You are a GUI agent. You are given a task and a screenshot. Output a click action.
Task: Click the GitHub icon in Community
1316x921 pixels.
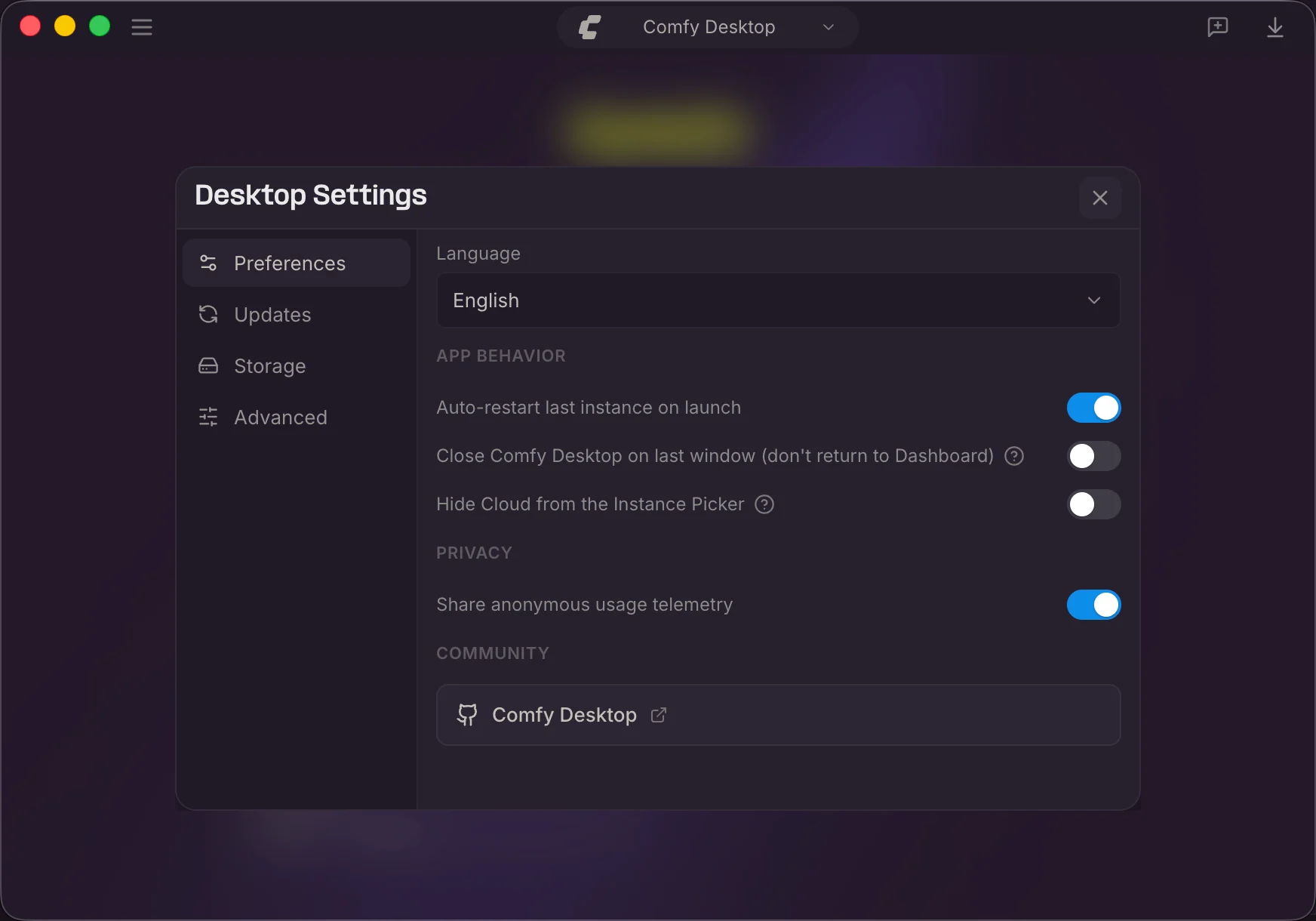(x=467, y=715)
